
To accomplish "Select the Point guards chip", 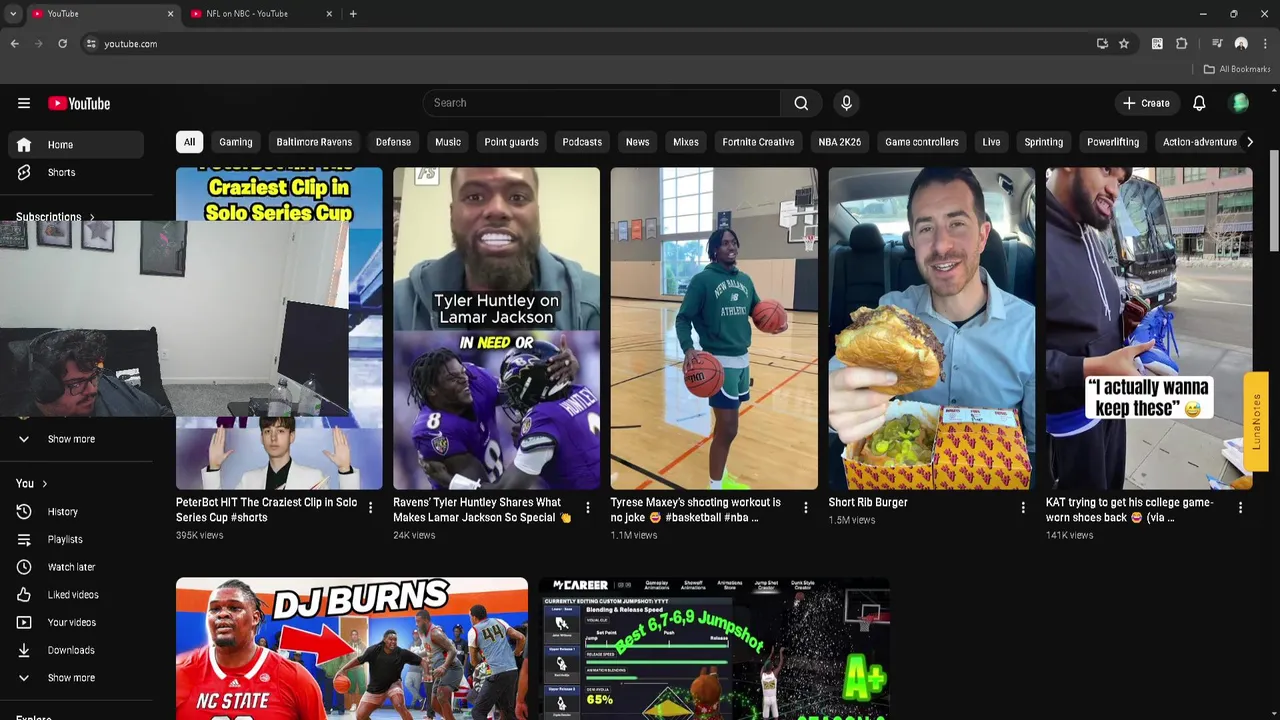I will (x=511, y=142).
